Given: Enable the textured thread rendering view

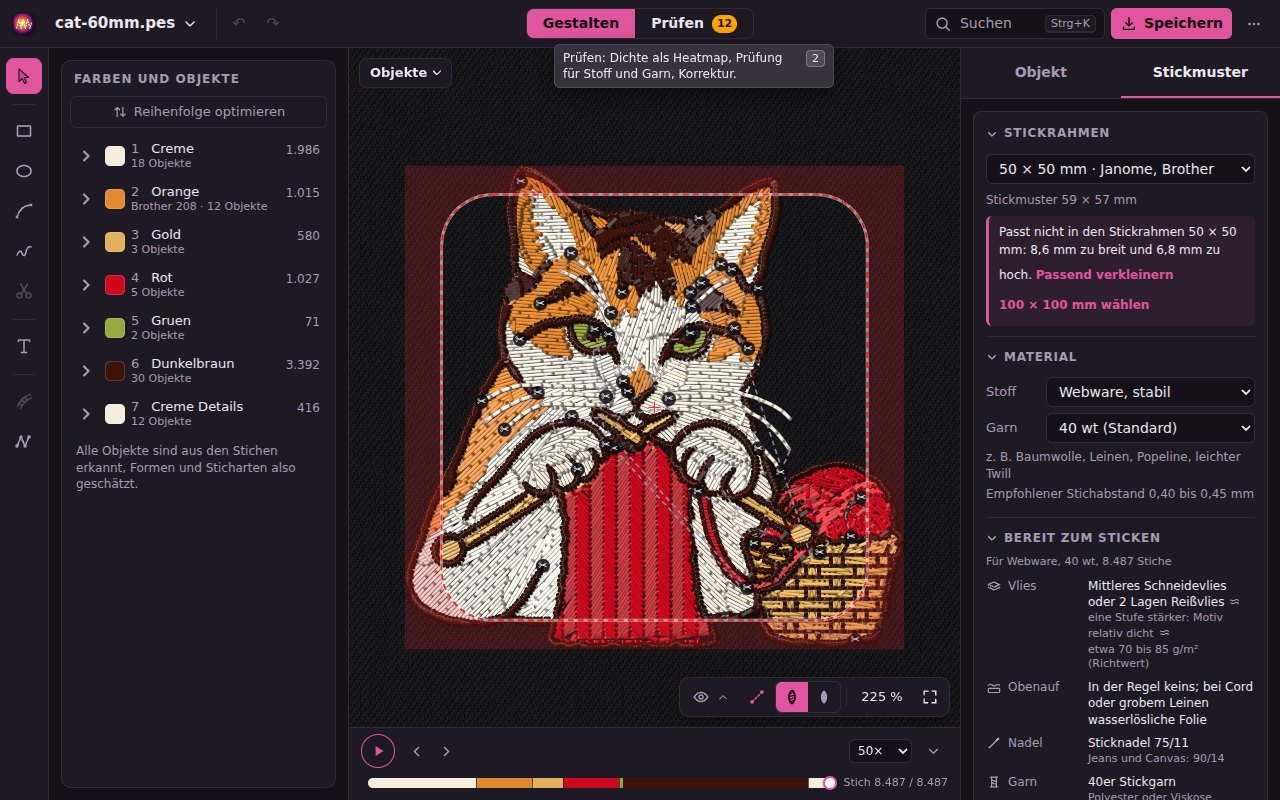Looking at the screenshot, I should [791, 697].
